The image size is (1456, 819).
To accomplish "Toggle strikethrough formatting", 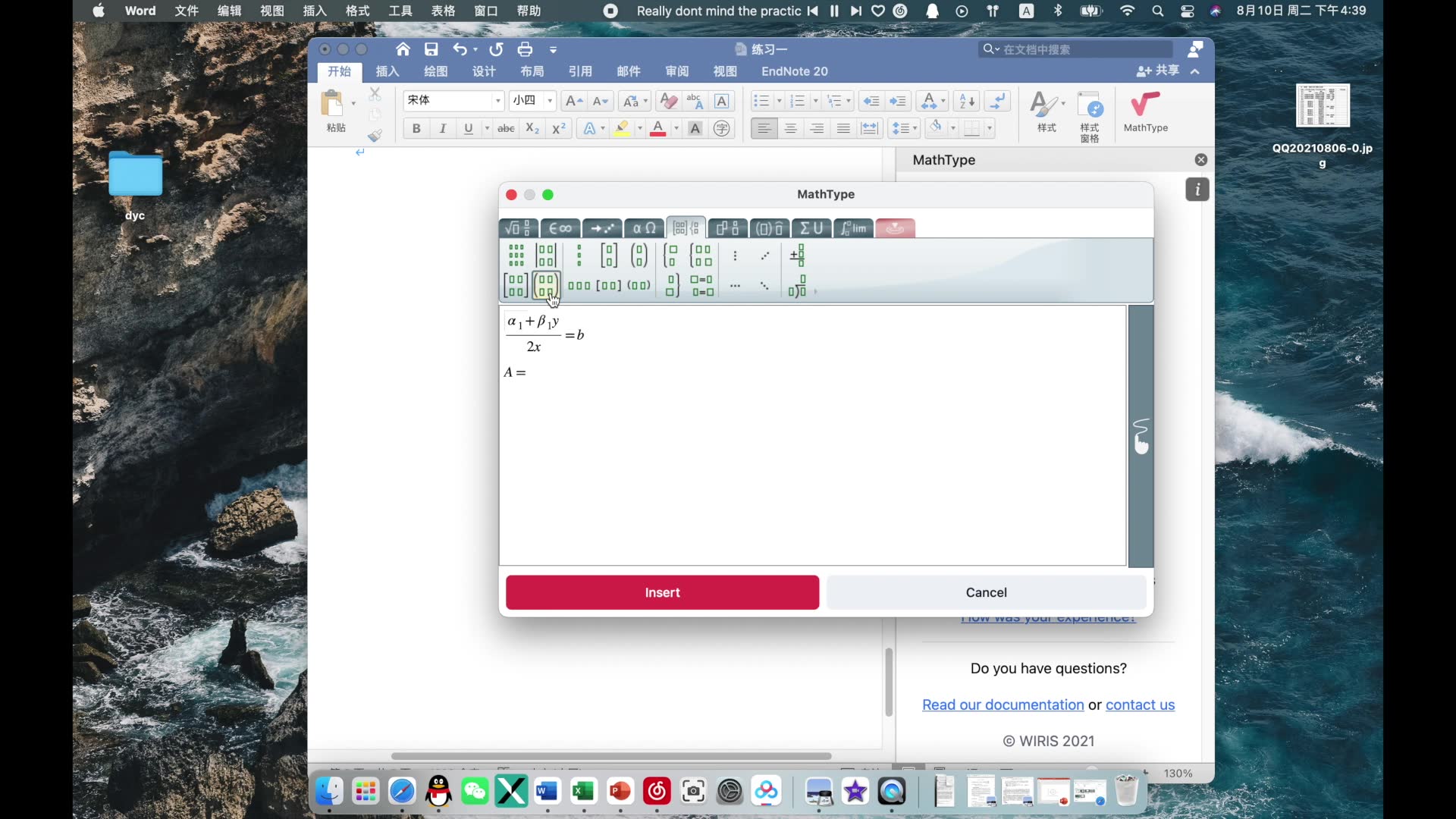I will [506, 128].
